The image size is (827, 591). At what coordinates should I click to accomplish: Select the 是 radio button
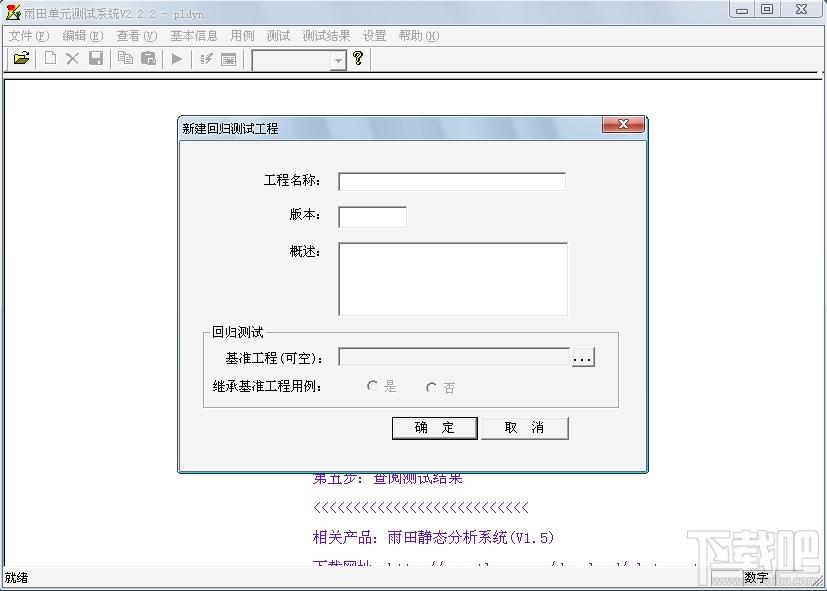coord(372,386)
